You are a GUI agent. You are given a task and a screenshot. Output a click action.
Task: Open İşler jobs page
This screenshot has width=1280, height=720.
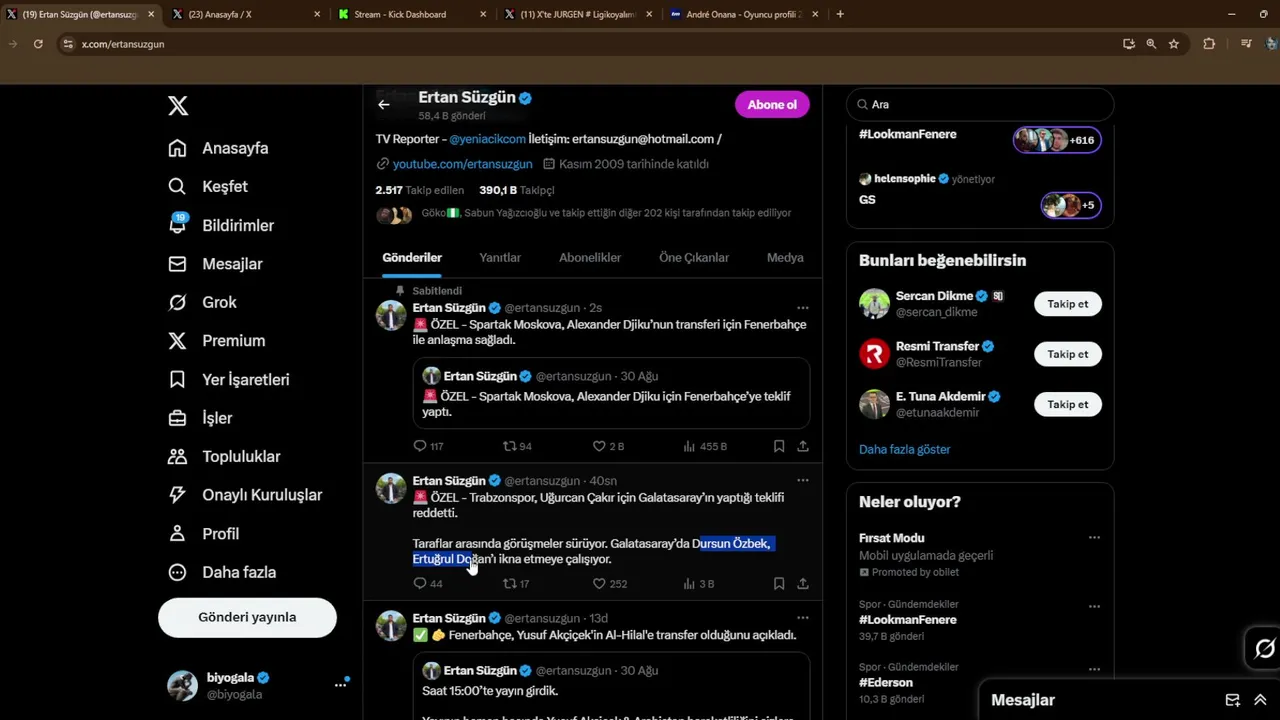click(x=200, y=418)
